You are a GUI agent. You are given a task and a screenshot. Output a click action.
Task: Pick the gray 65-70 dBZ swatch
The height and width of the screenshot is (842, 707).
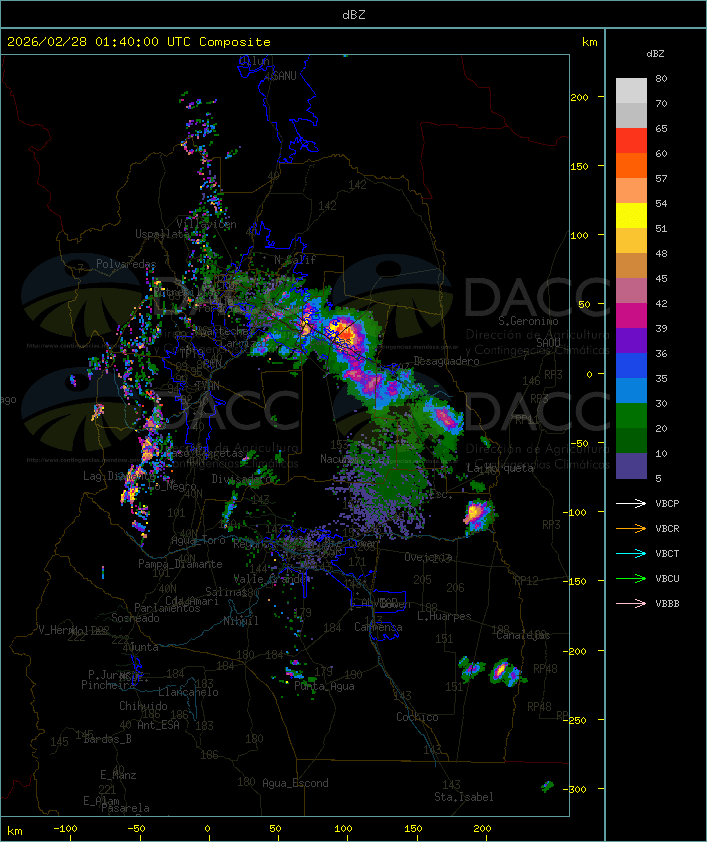coord(631,115)
